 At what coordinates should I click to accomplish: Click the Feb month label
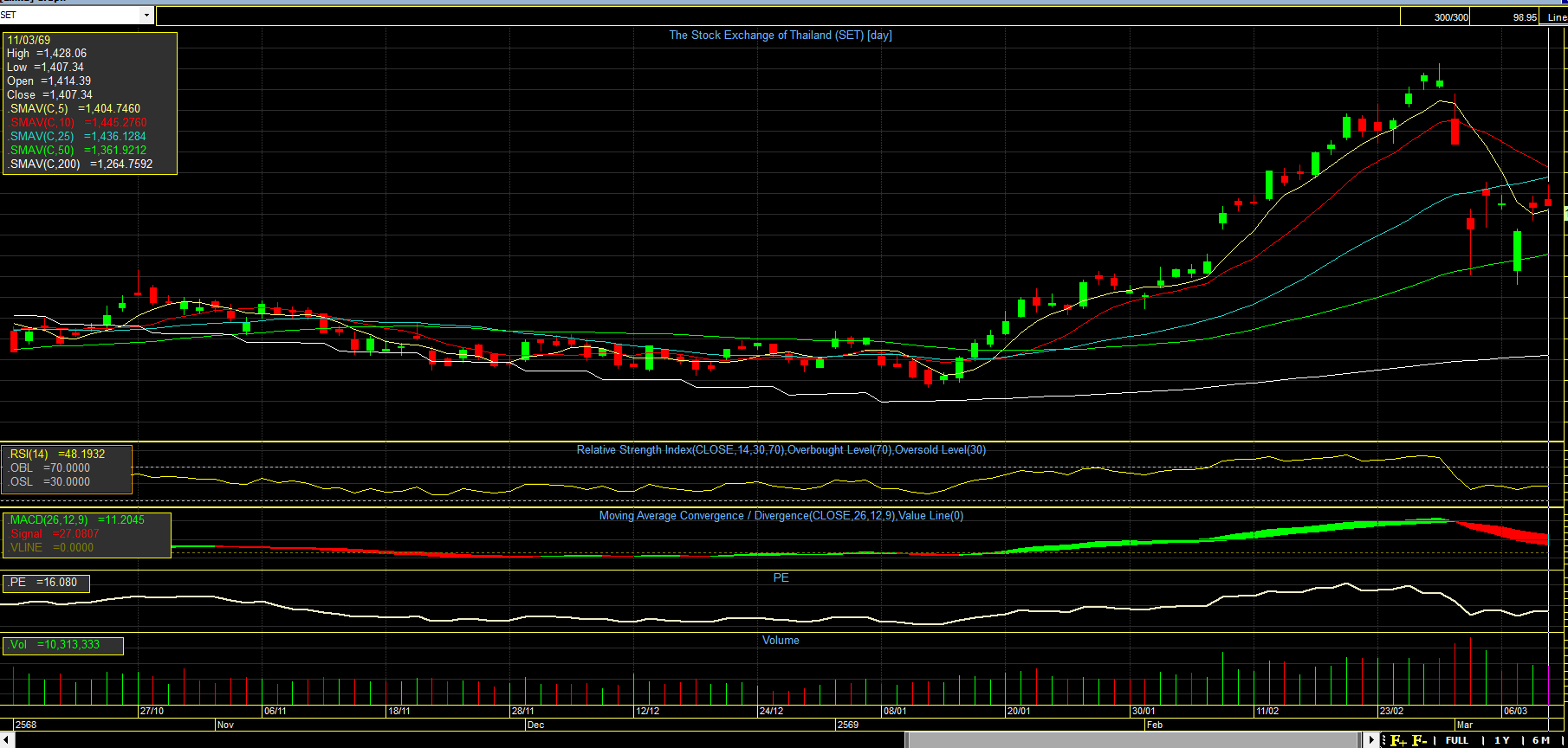click(1155, 725)
